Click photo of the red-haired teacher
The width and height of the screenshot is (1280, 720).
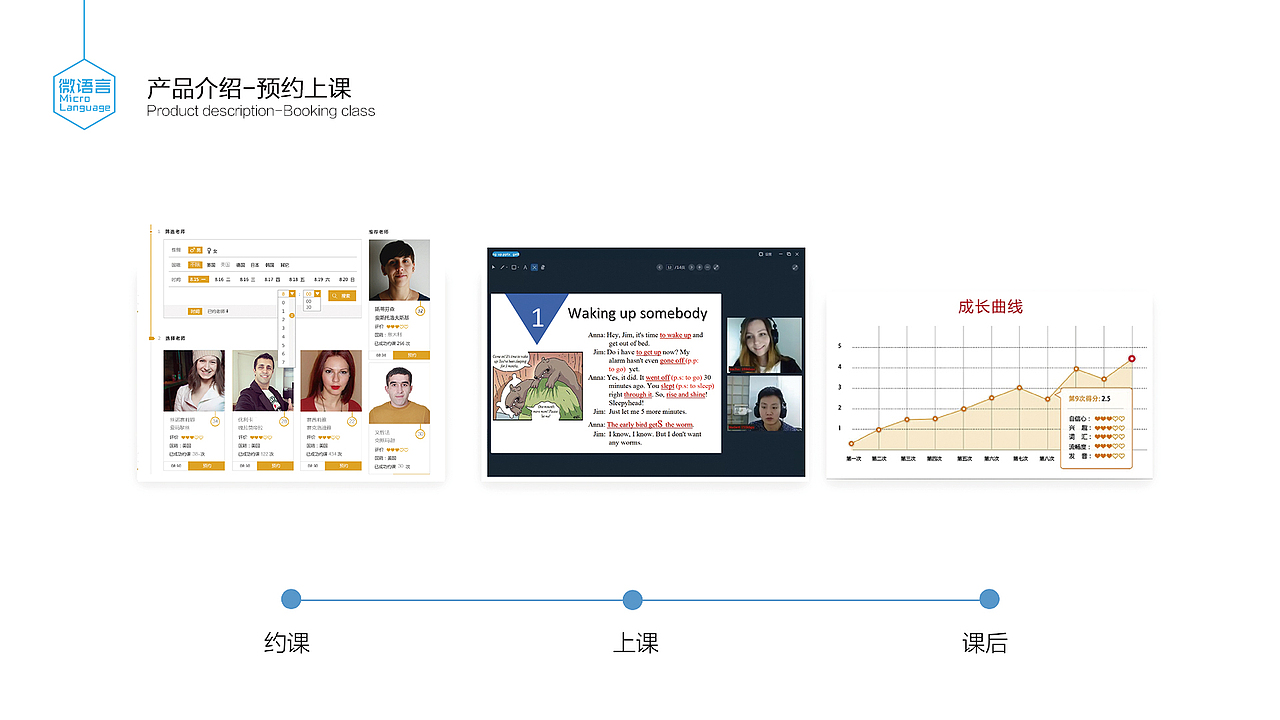point(331,380)
